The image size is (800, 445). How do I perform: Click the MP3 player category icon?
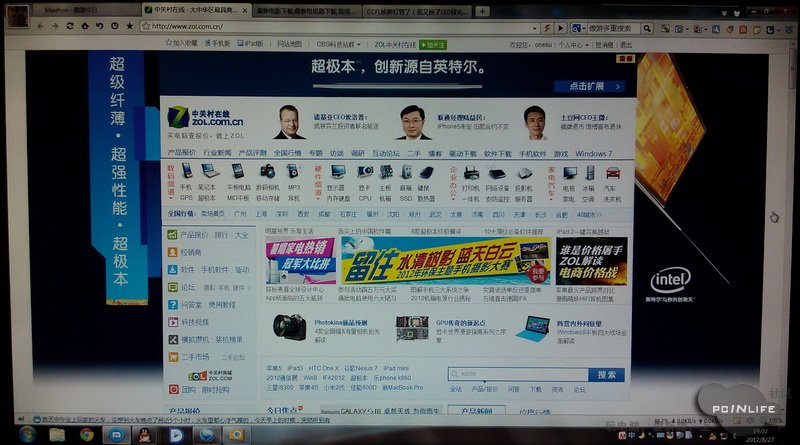[x=292, y=171]
